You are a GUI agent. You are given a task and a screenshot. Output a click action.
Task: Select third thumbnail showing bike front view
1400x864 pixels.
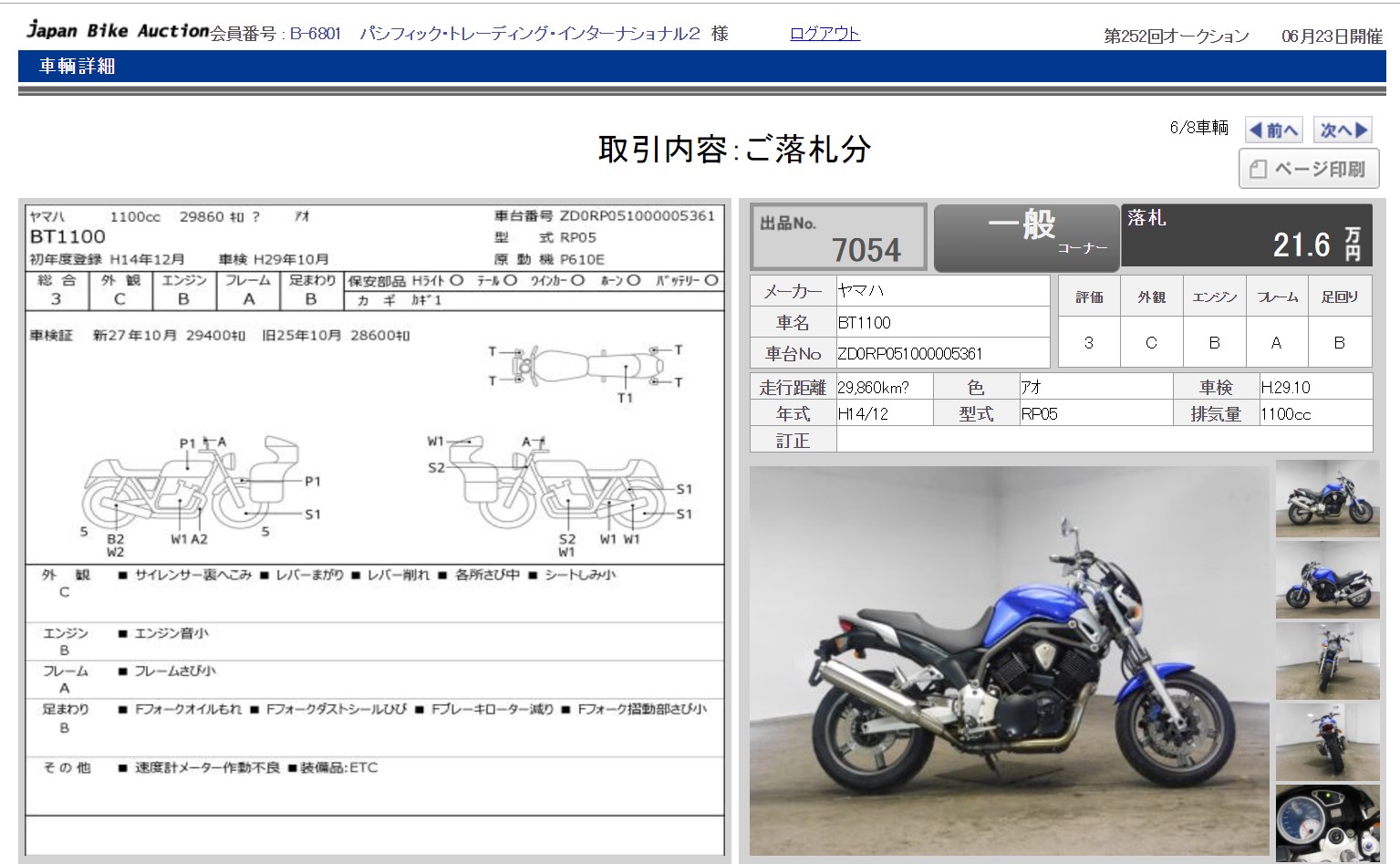1327,661
